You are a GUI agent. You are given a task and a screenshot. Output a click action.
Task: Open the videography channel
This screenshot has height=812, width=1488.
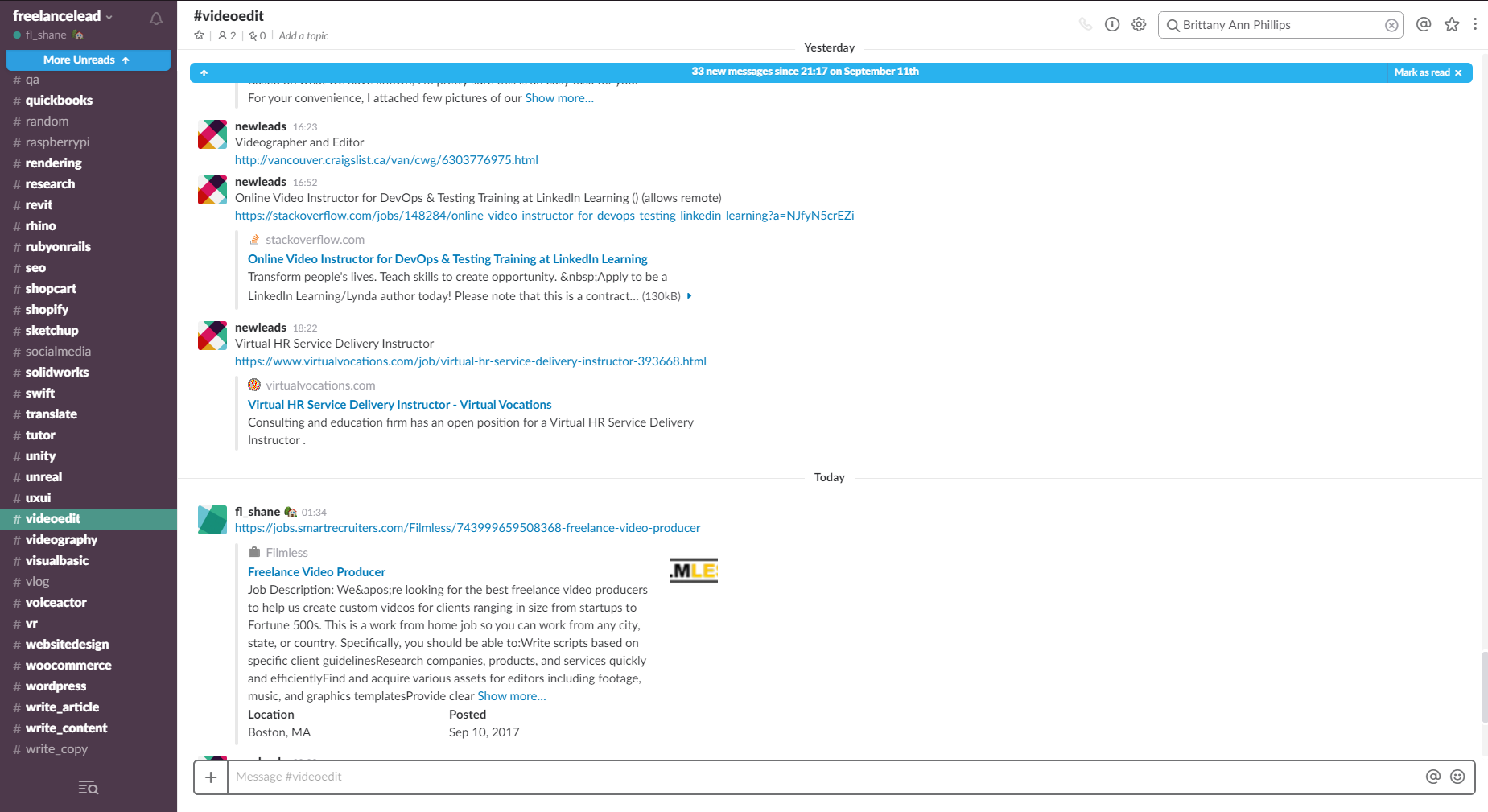pos(89,540)
